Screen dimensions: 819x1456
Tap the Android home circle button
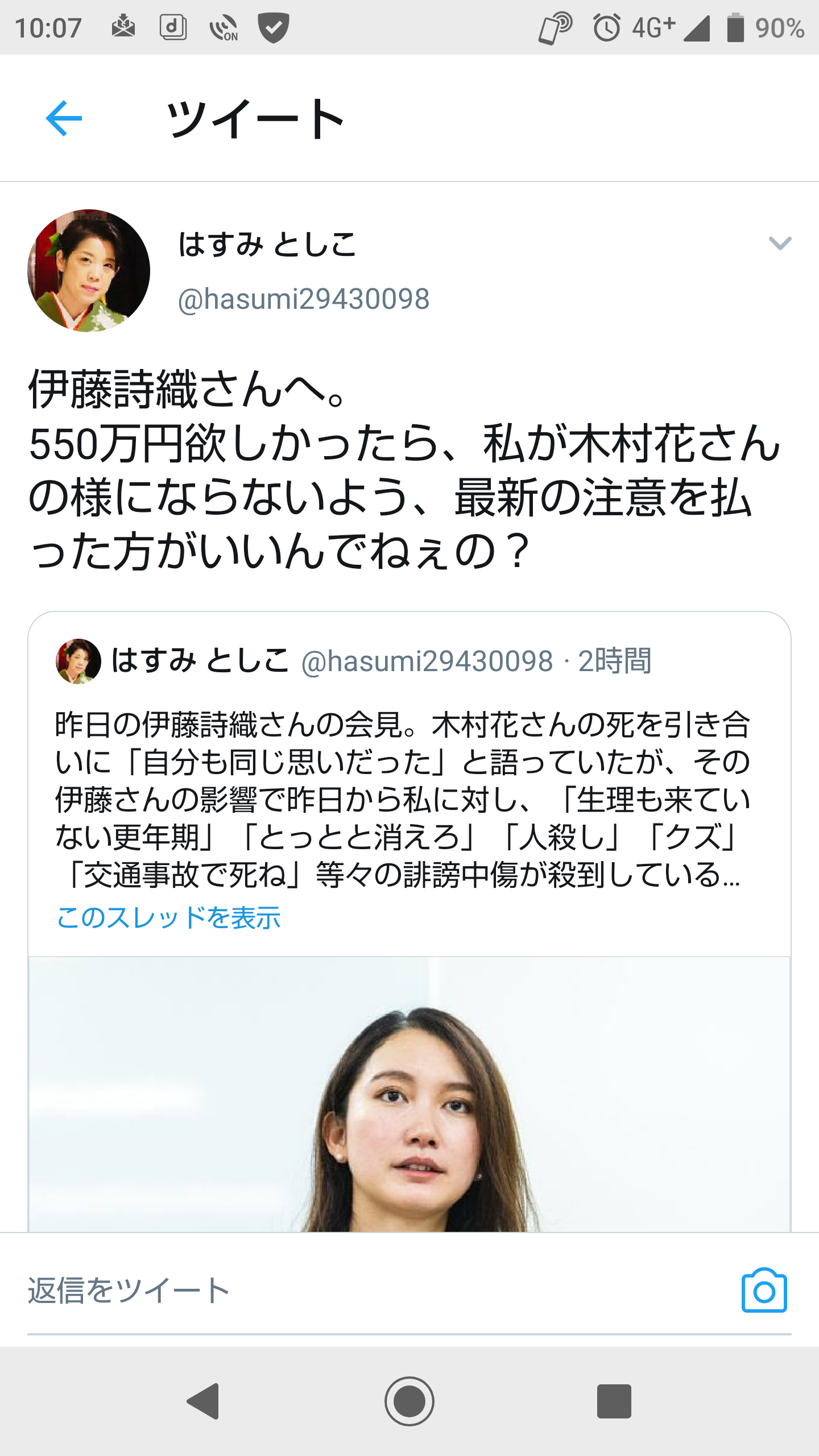coord(409,1401)
